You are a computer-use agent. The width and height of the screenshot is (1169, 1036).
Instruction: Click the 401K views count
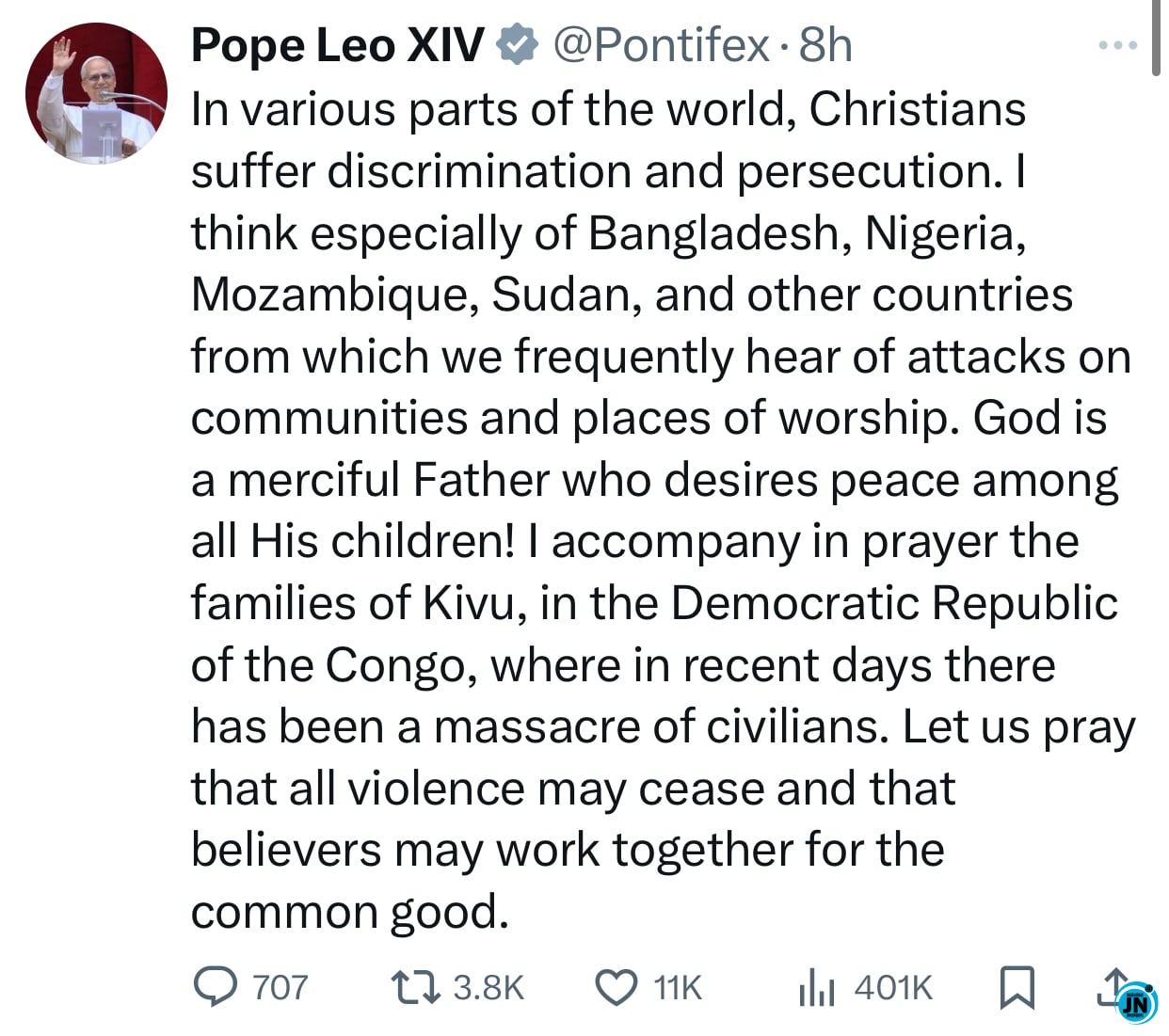(893, 987)
